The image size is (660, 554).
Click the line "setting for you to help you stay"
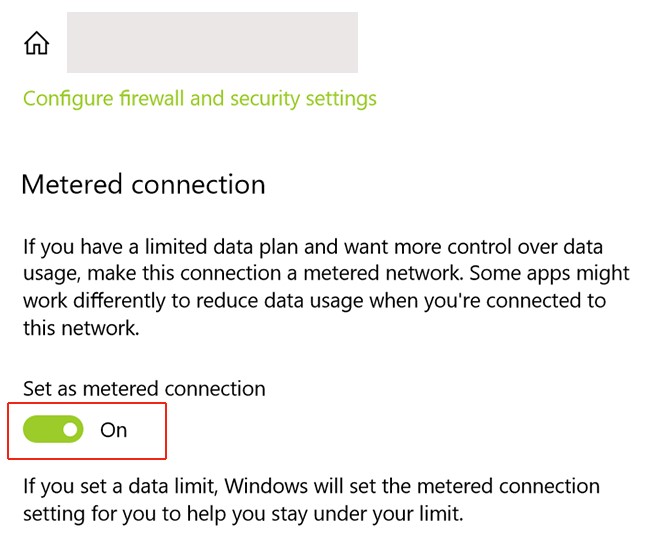point(243,516)
